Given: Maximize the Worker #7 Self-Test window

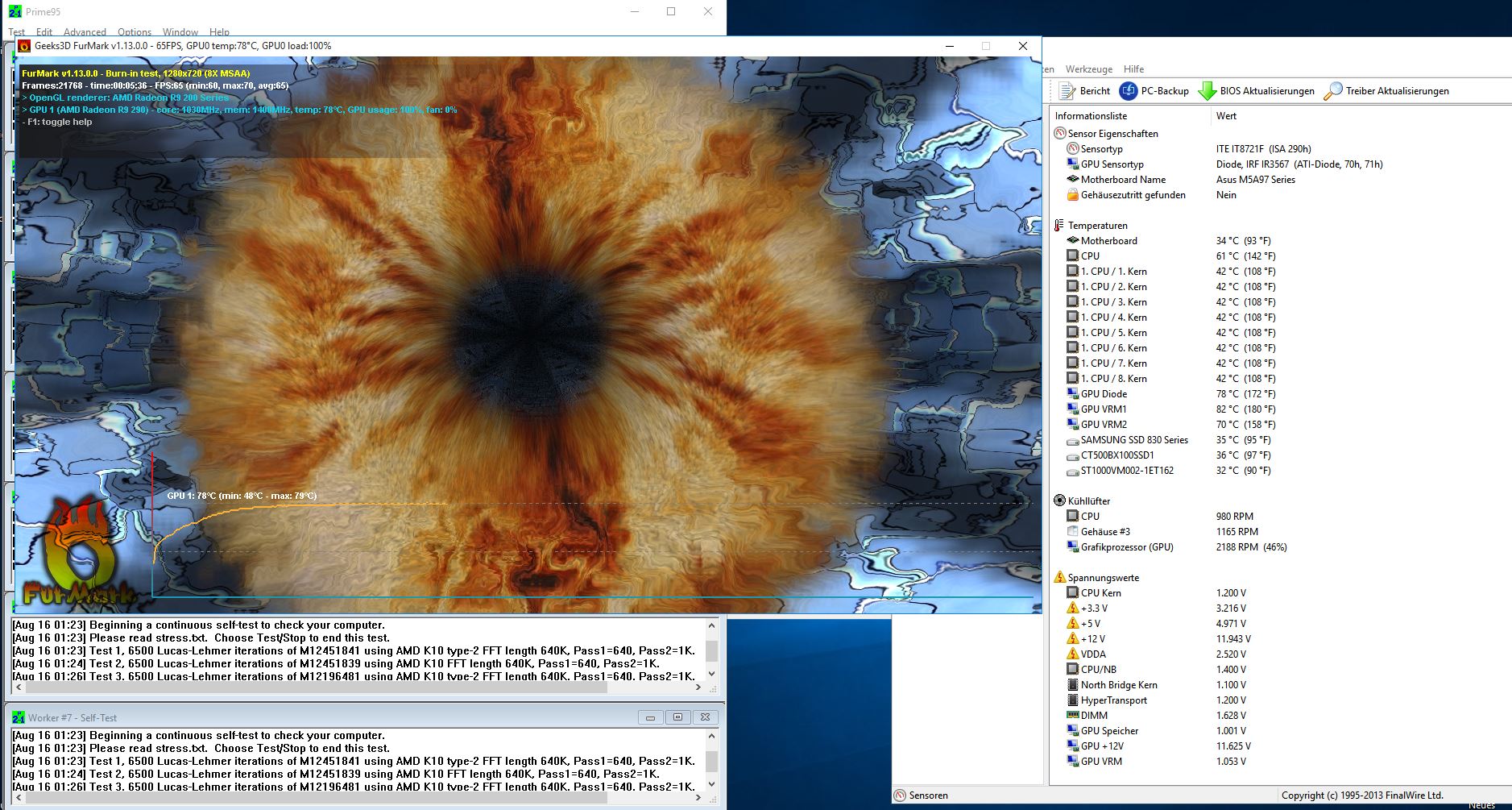Looking at the screenshot, I should pos(677,717).
